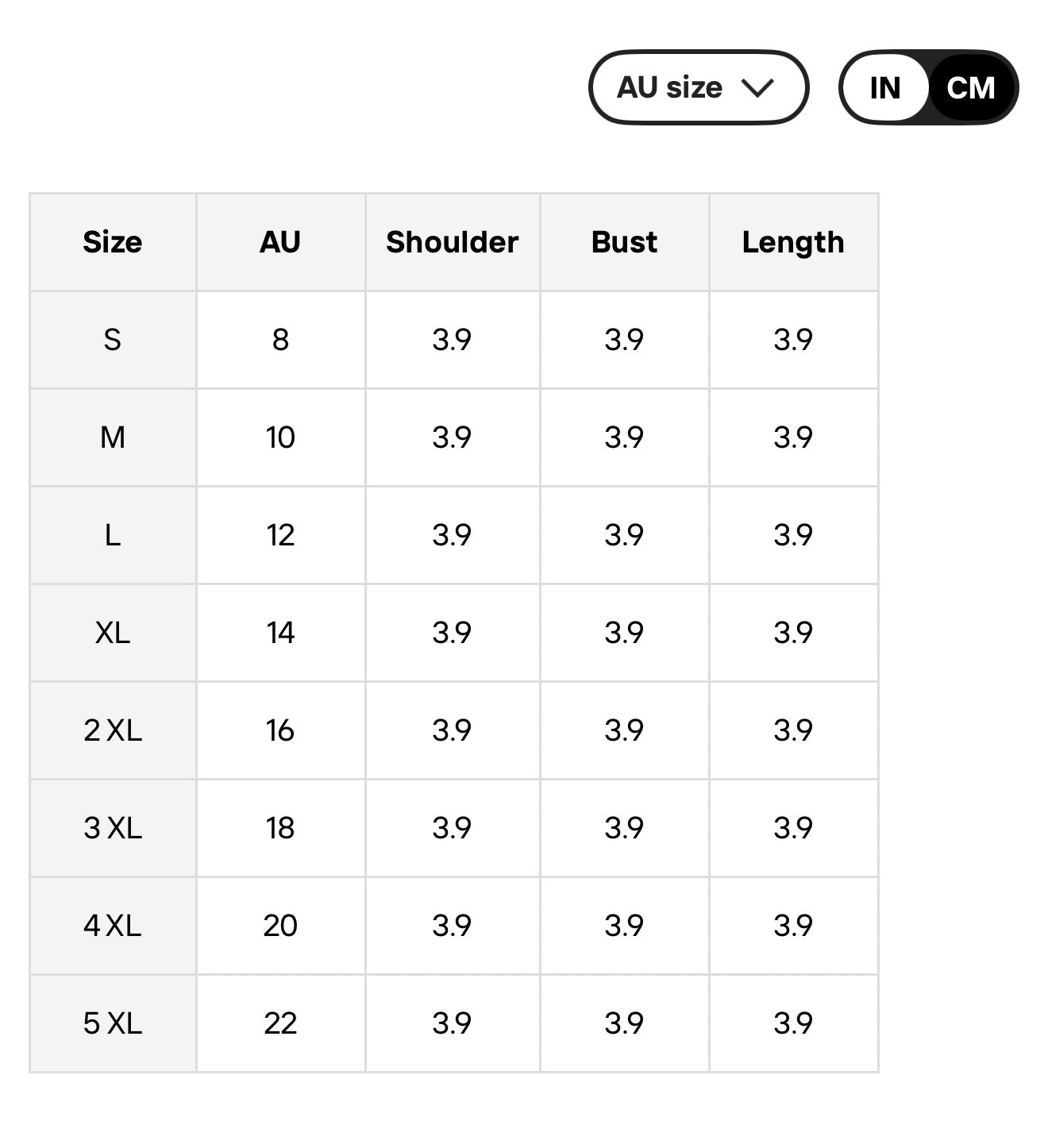Click the Size column header
1048x1148 pixels.
[x=113, y=242]
